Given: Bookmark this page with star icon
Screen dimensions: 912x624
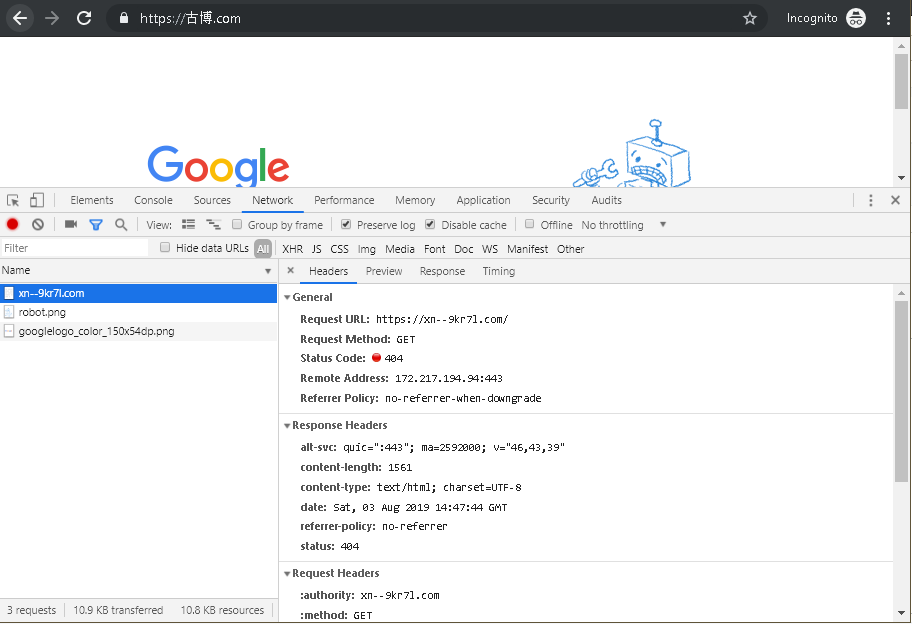Looking at the screenshot, I should (x=750, y=18).
